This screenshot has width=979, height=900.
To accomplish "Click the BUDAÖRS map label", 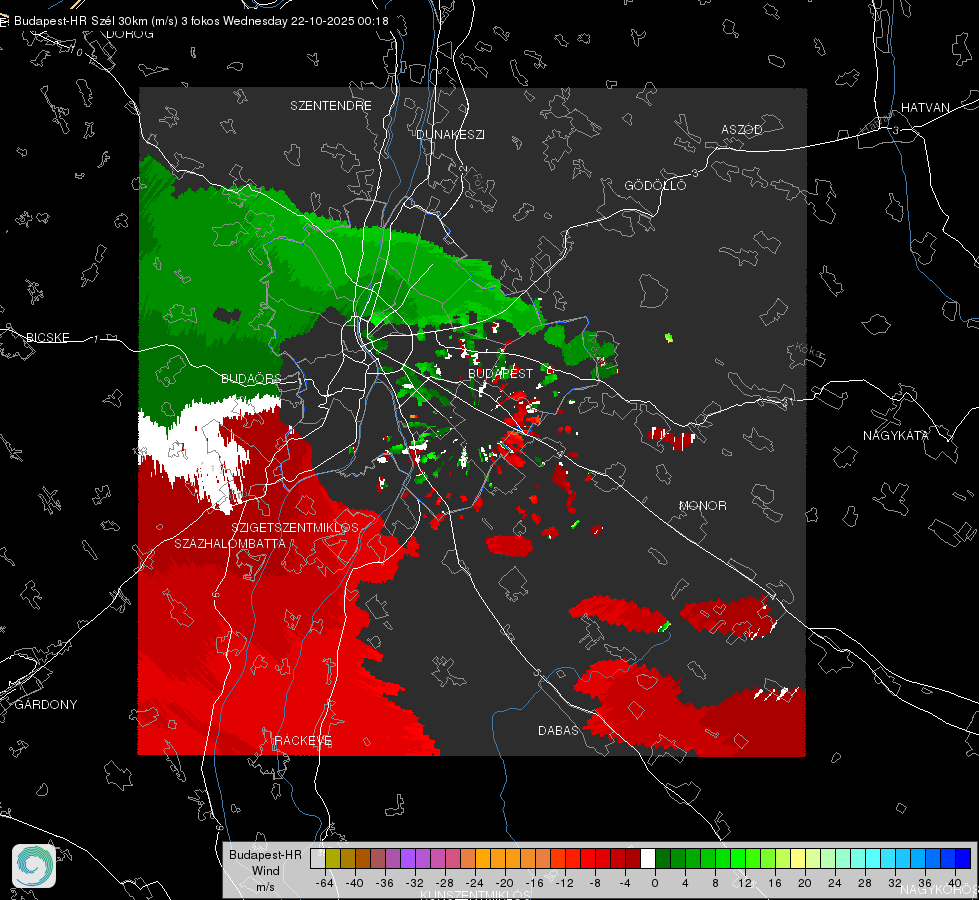I will pos(251,379).
